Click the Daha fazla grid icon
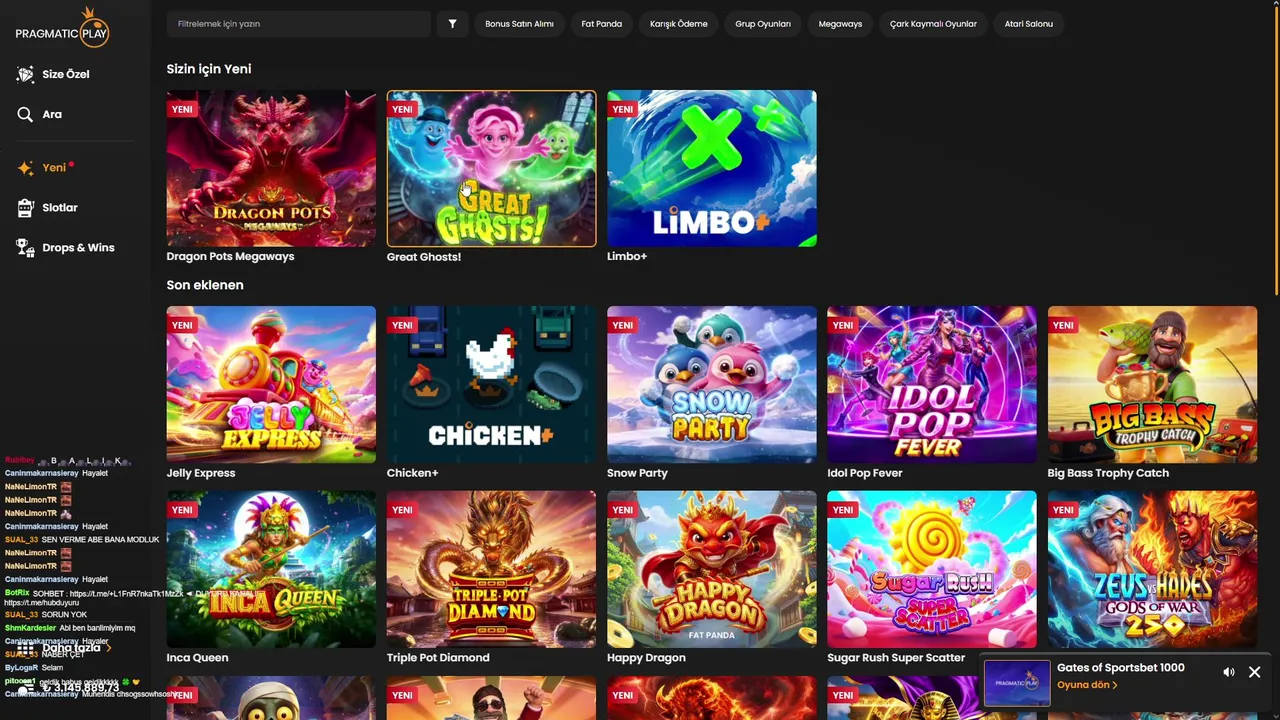The height and width of the screenshot is (720, 1280). pos(25,648)
